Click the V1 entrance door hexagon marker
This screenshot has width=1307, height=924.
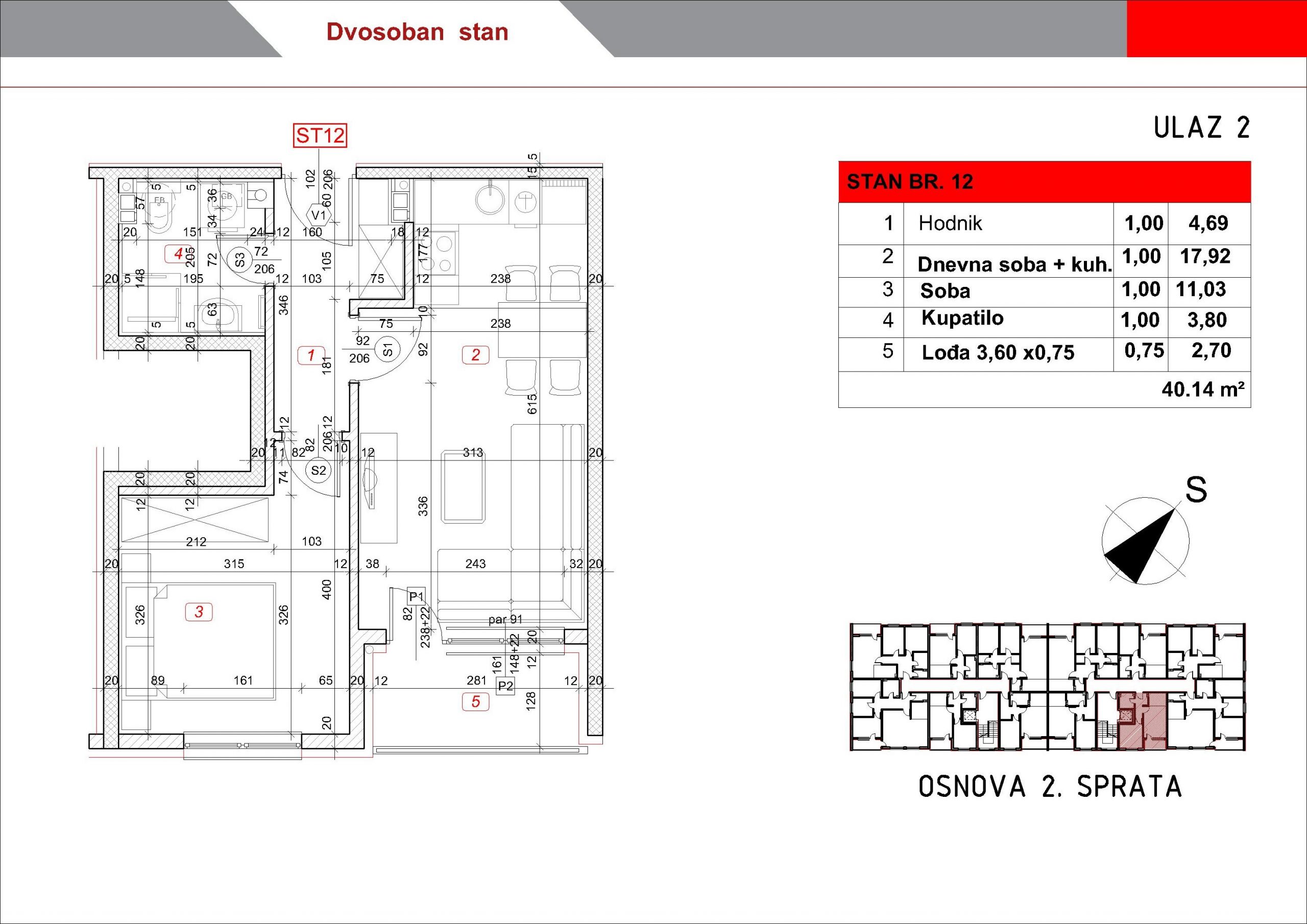pos(319,215)
